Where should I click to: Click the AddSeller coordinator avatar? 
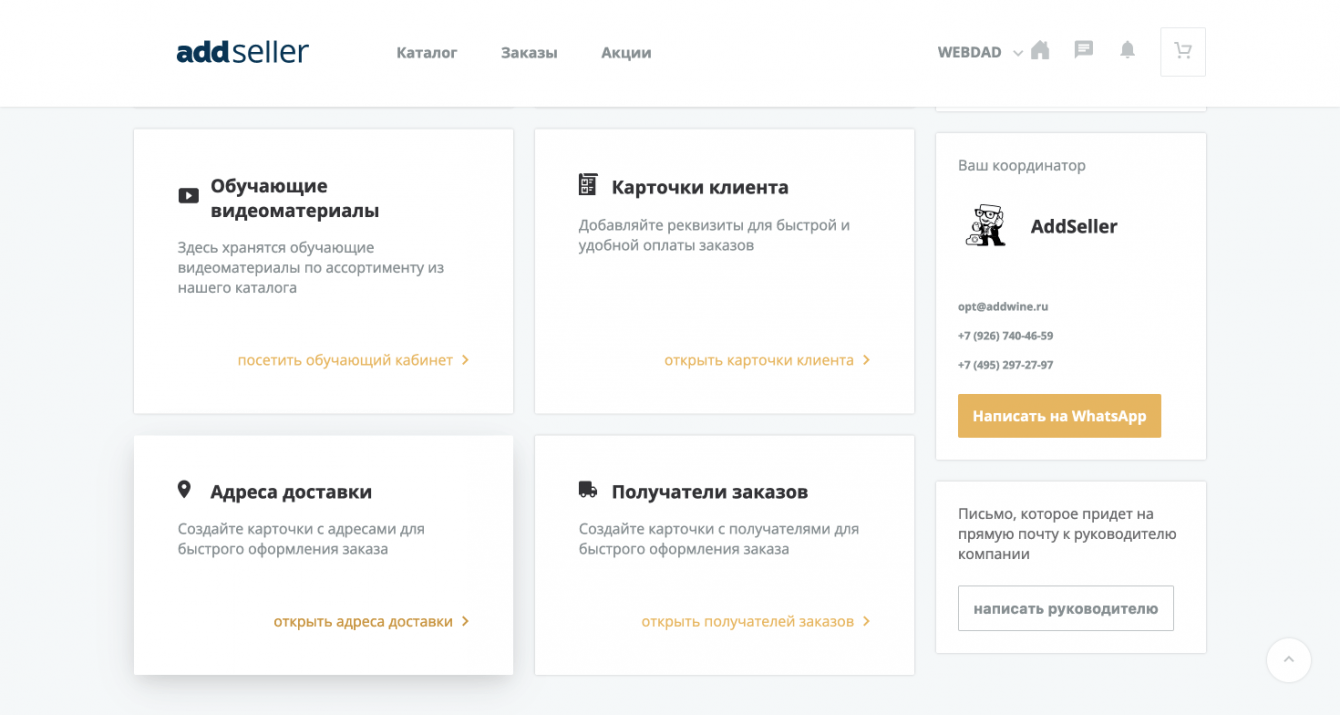point(986,226)
